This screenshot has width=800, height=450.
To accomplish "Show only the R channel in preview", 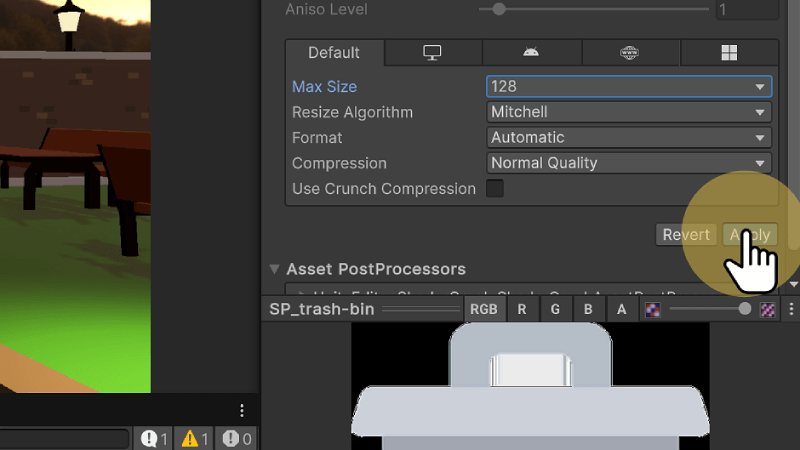I will tap(522, 309).
